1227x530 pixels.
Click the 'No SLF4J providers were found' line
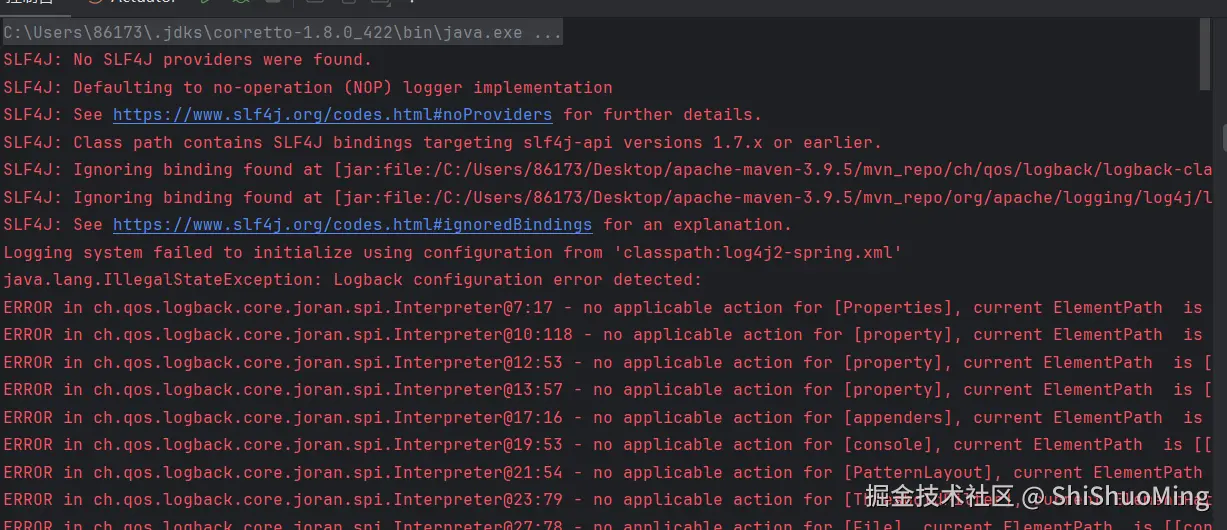pos(188,60)
